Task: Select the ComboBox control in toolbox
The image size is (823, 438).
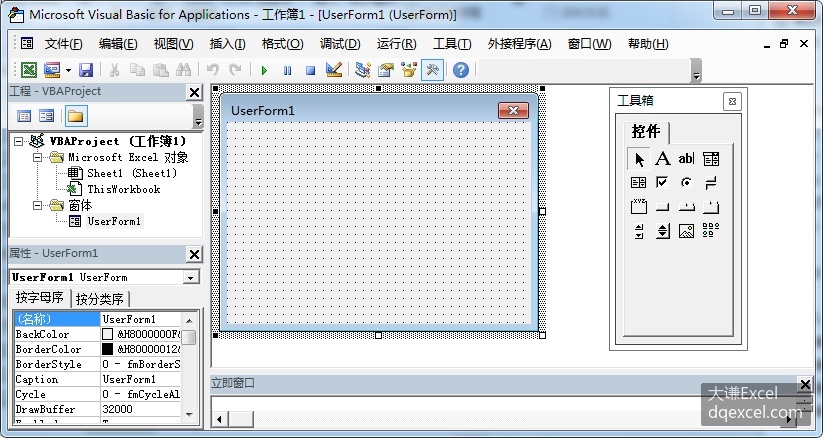Action: click(711, 158)
